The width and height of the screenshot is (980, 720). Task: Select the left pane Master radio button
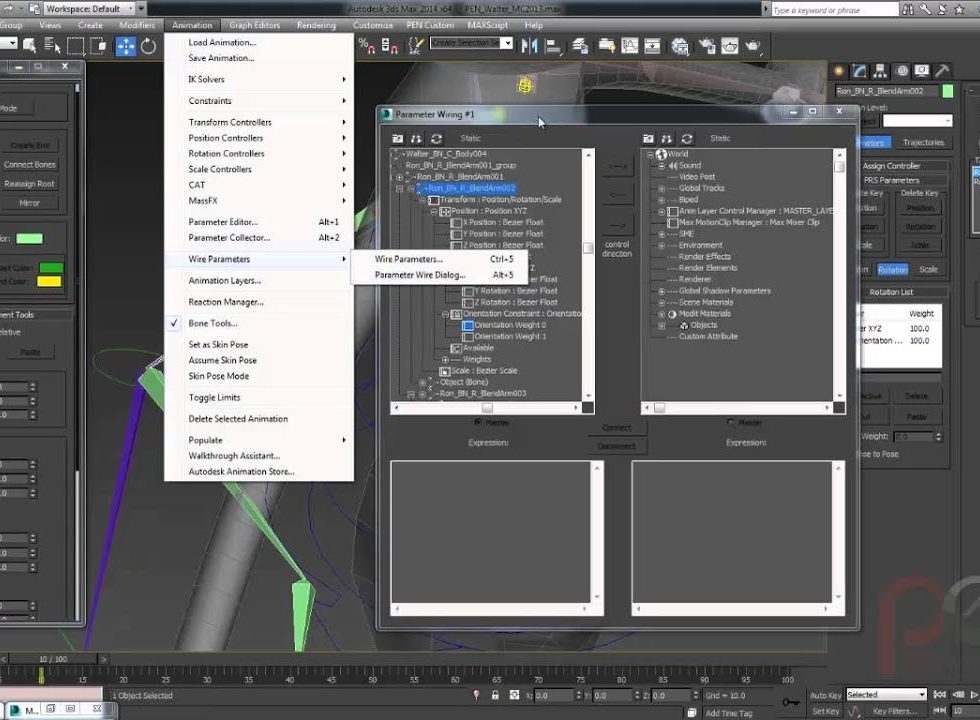click(478, 422)
